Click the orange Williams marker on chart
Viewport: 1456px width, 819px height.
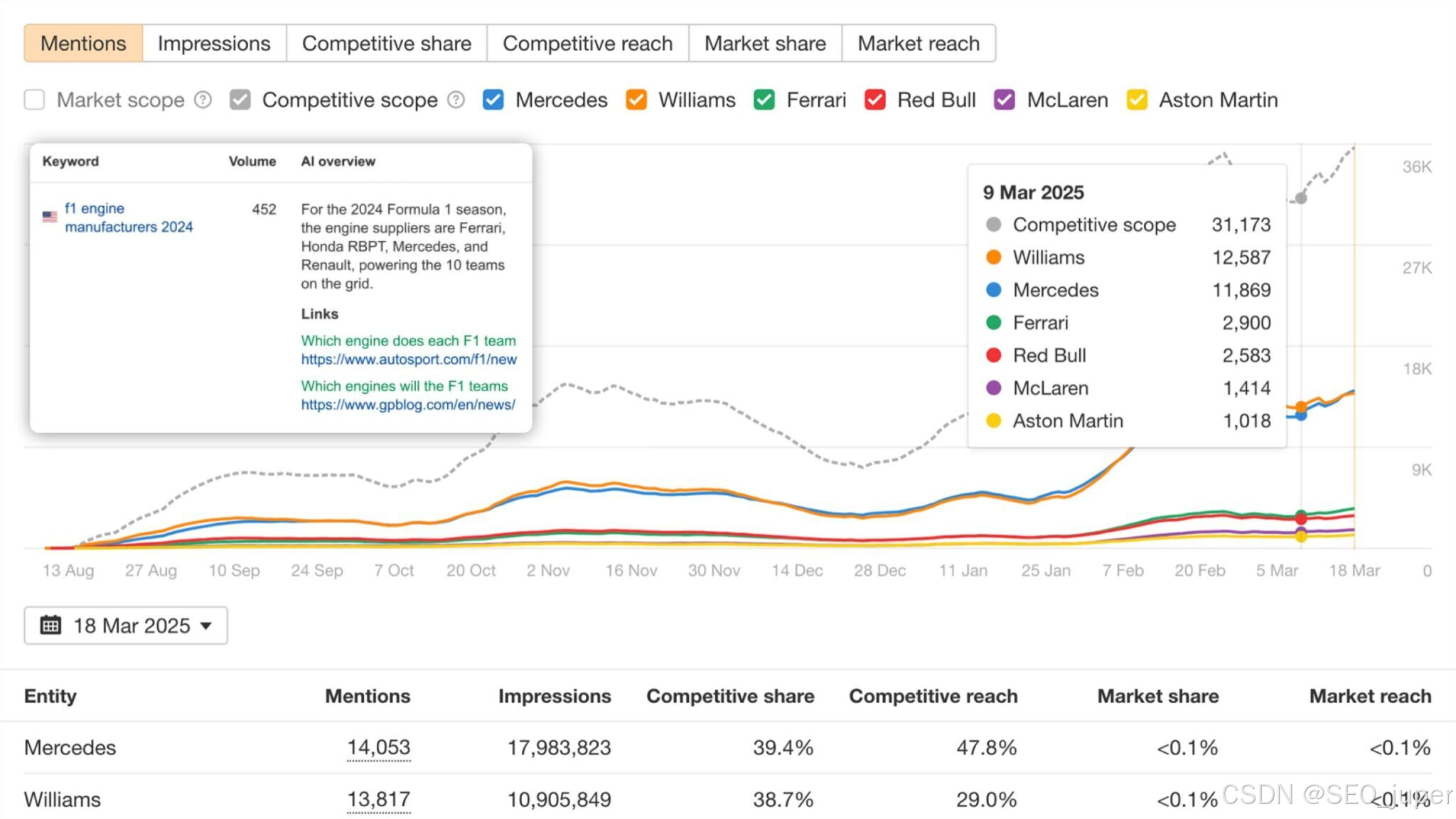click(x=1300, y=407)
